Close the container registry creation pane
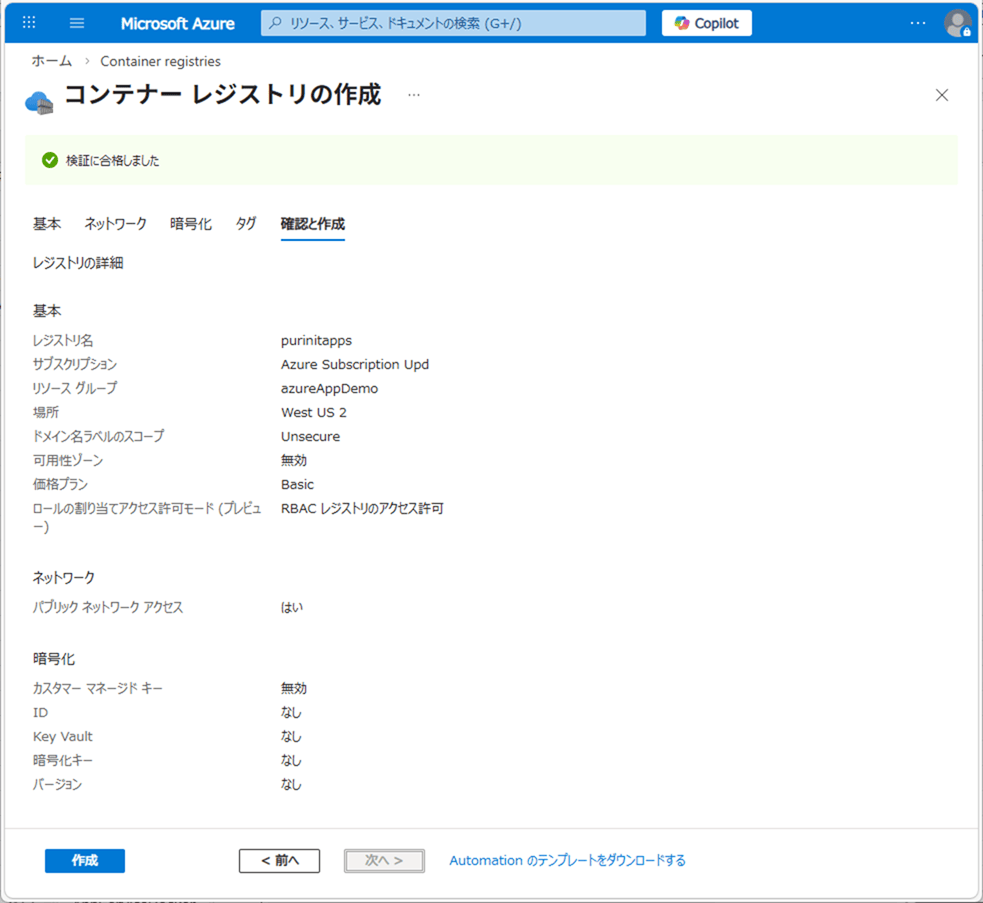Image resolution: width=983 pixels, height=903 pixels. click(941, 95)
